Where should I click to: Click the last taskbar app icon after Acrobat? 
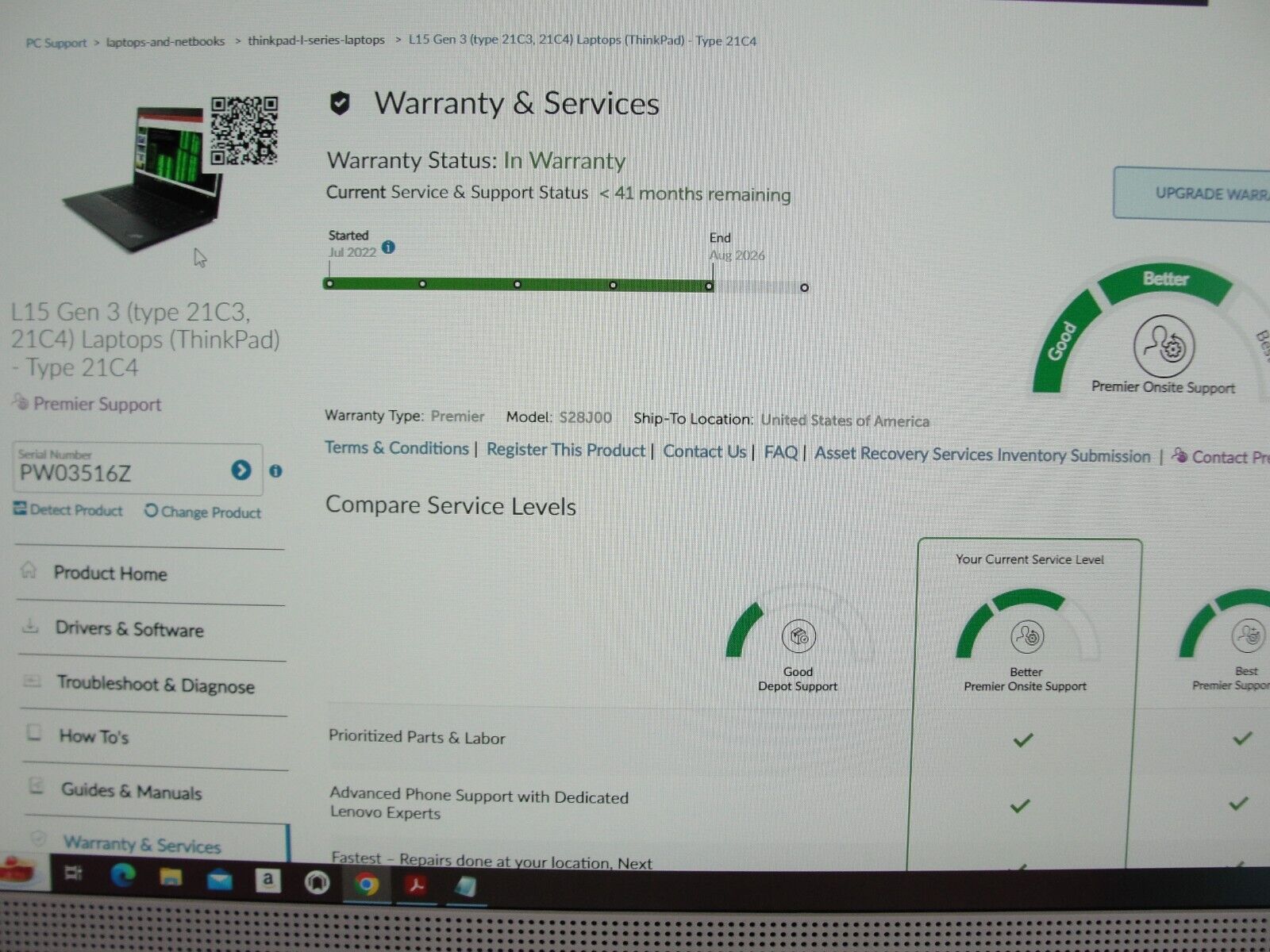465,886
